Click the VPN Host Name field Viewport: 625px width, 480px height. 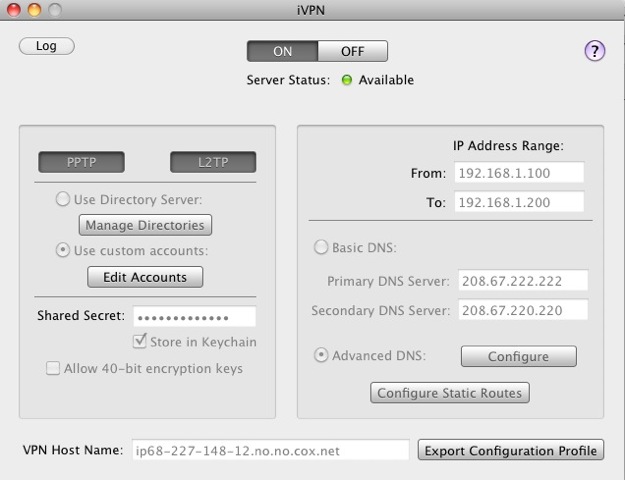pyautogui.click(x=271, y=450)
